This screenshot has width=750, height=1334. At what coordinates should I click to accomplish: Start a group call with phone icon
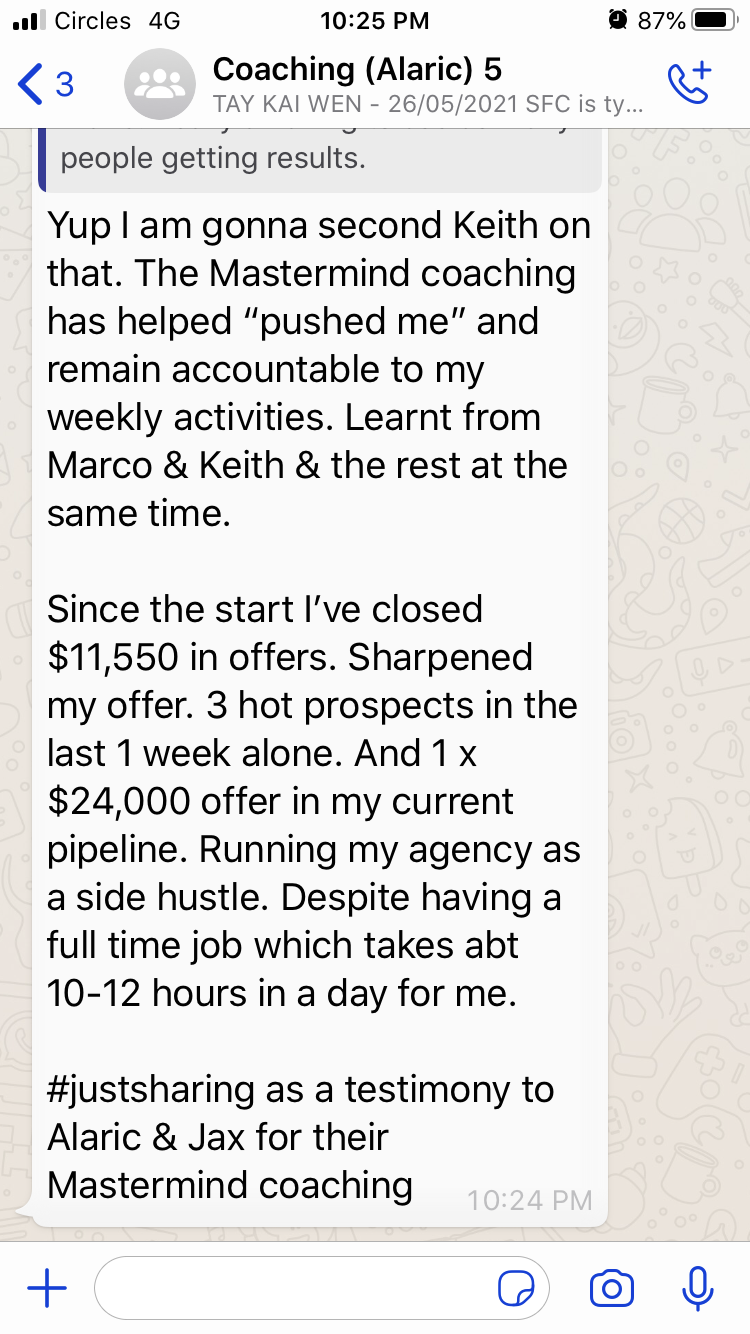tap(688, 84)
